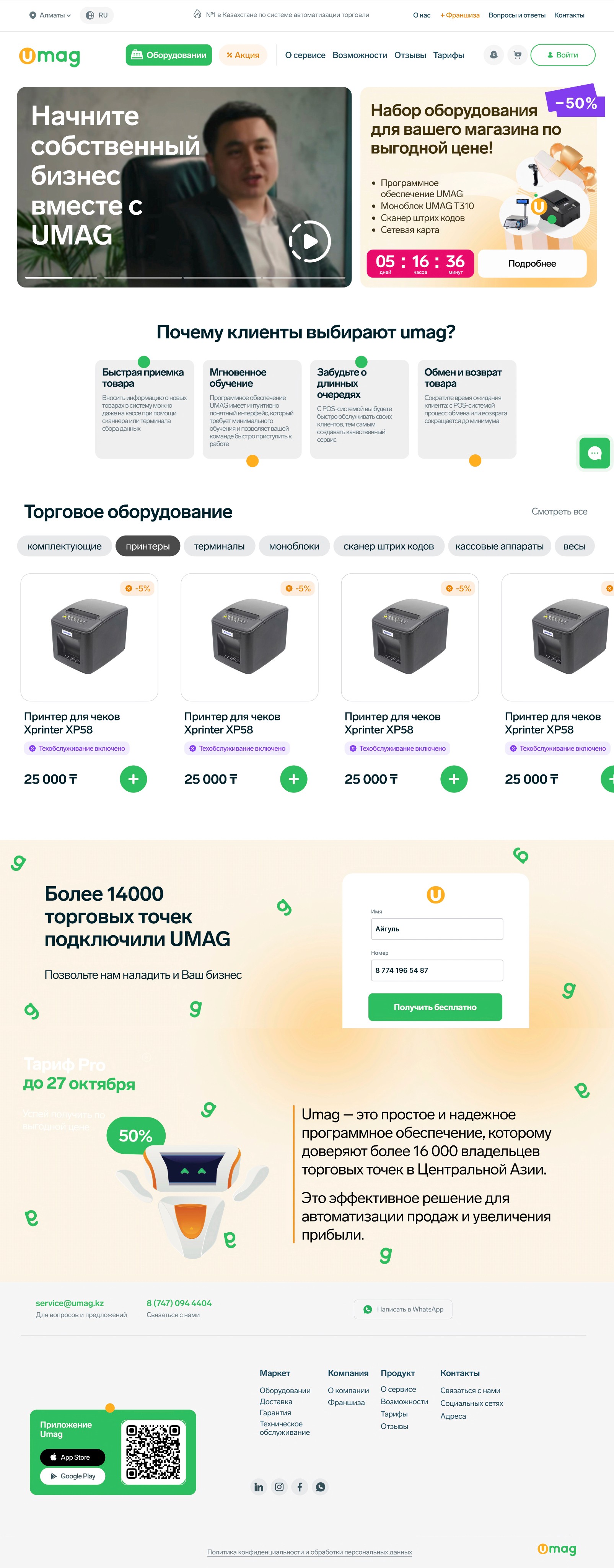The height and width of the screenshot is (1568, 614).
Task: Expand the Алматы city dropdown
Action: (50, 15)
